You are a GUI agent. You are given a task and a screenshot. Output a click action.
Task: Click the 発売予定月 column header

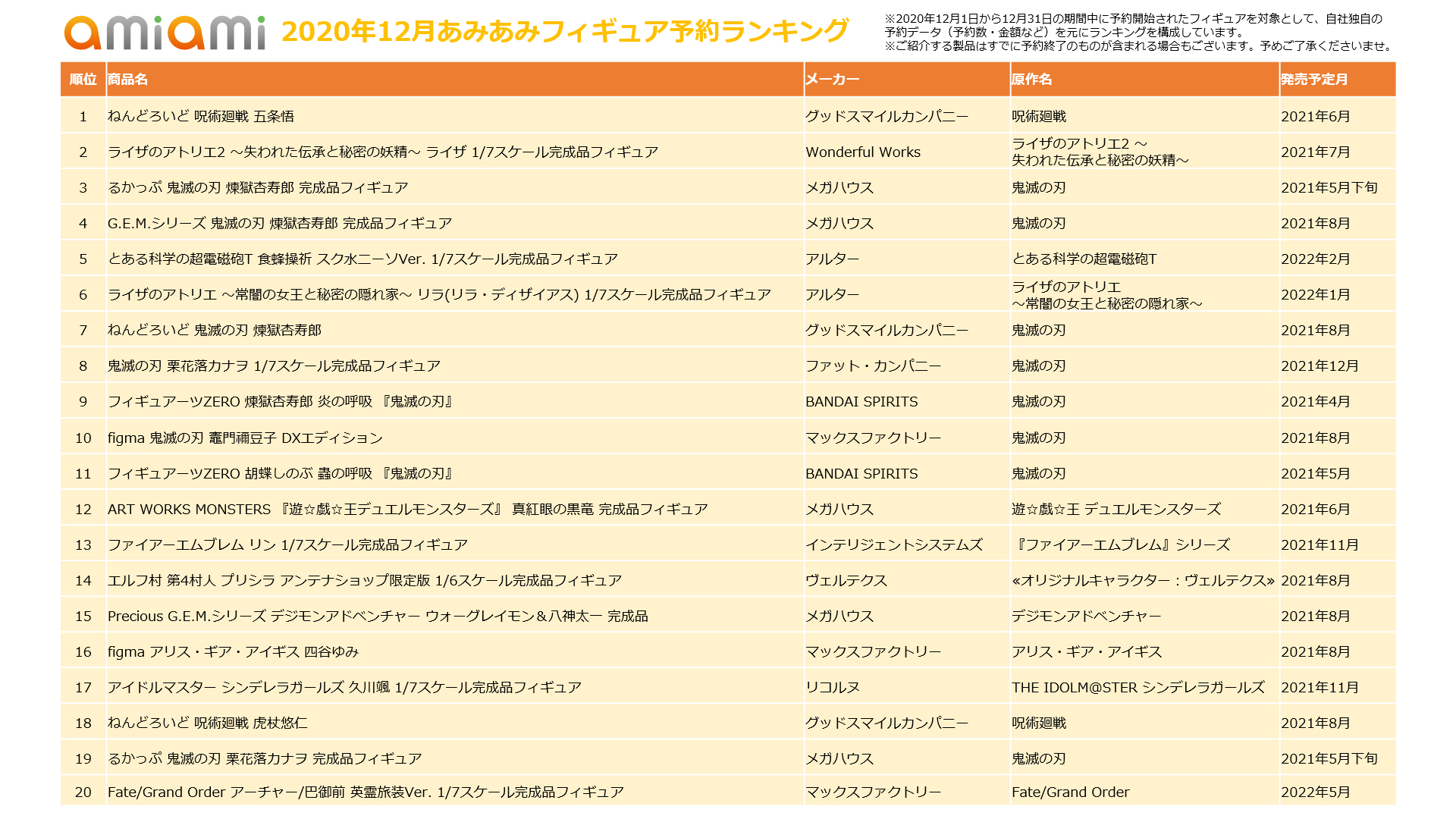point(1314,80)
